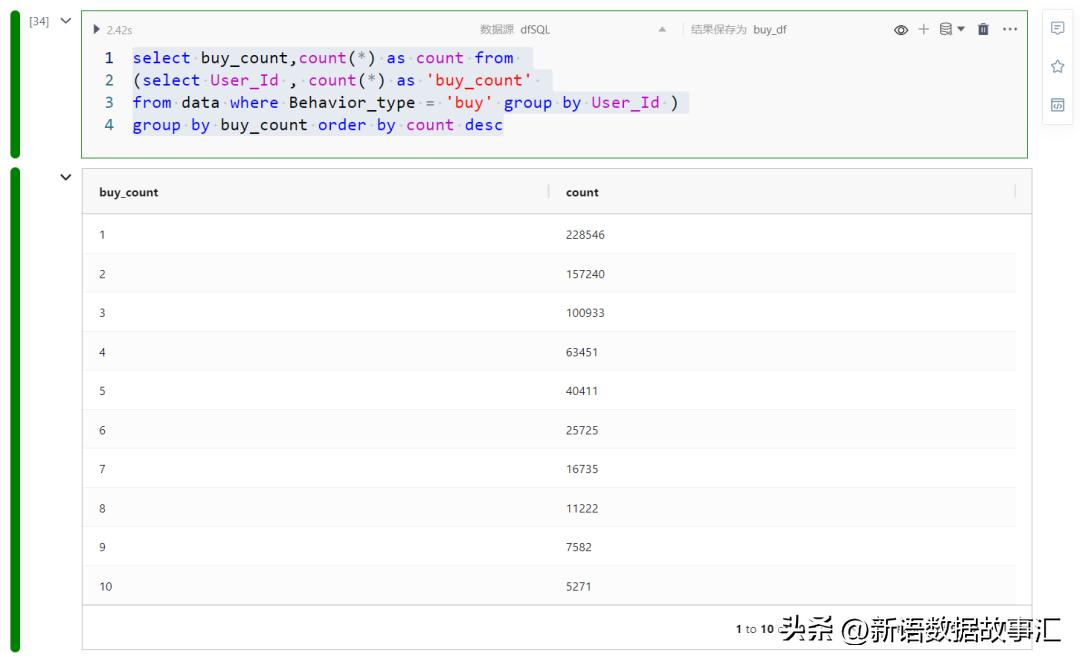Click the star favorite icon
Viewport: 1080px width, 662px height.
pos(1057,67)
